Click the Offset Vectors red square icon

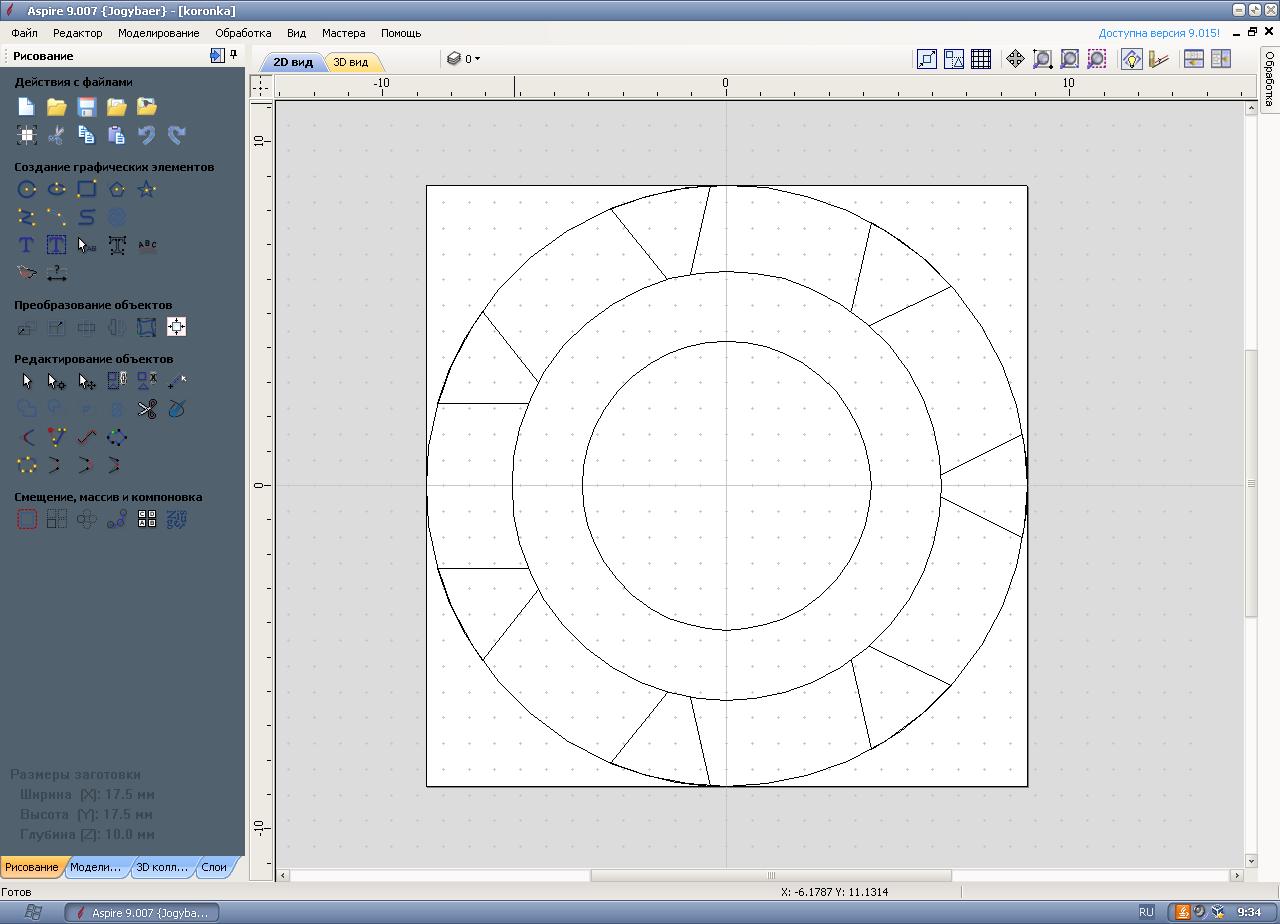pyautogui.click(x=27, y=519)
